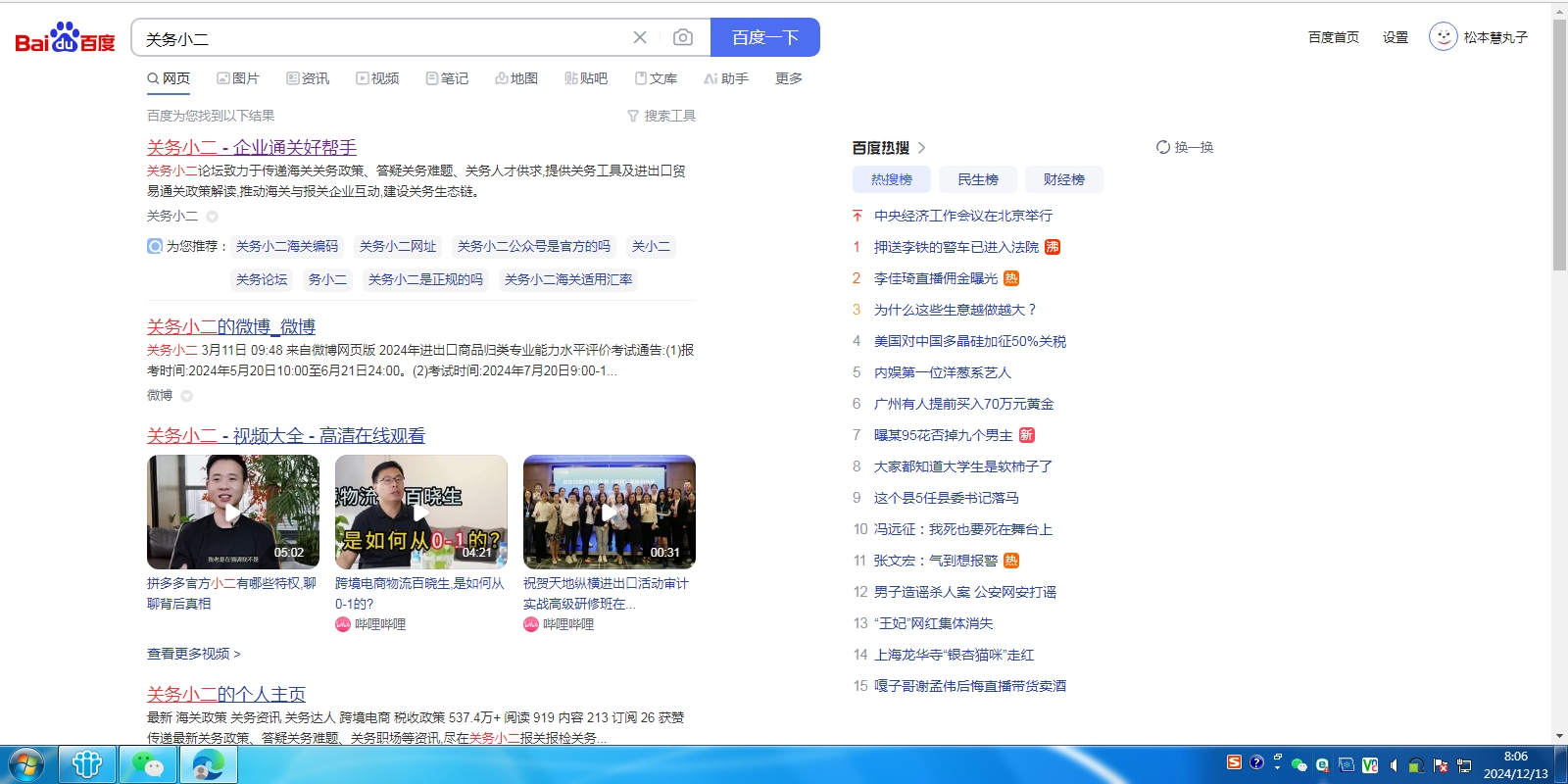Play the 04:21 video thumbnail

pos(421,512)
